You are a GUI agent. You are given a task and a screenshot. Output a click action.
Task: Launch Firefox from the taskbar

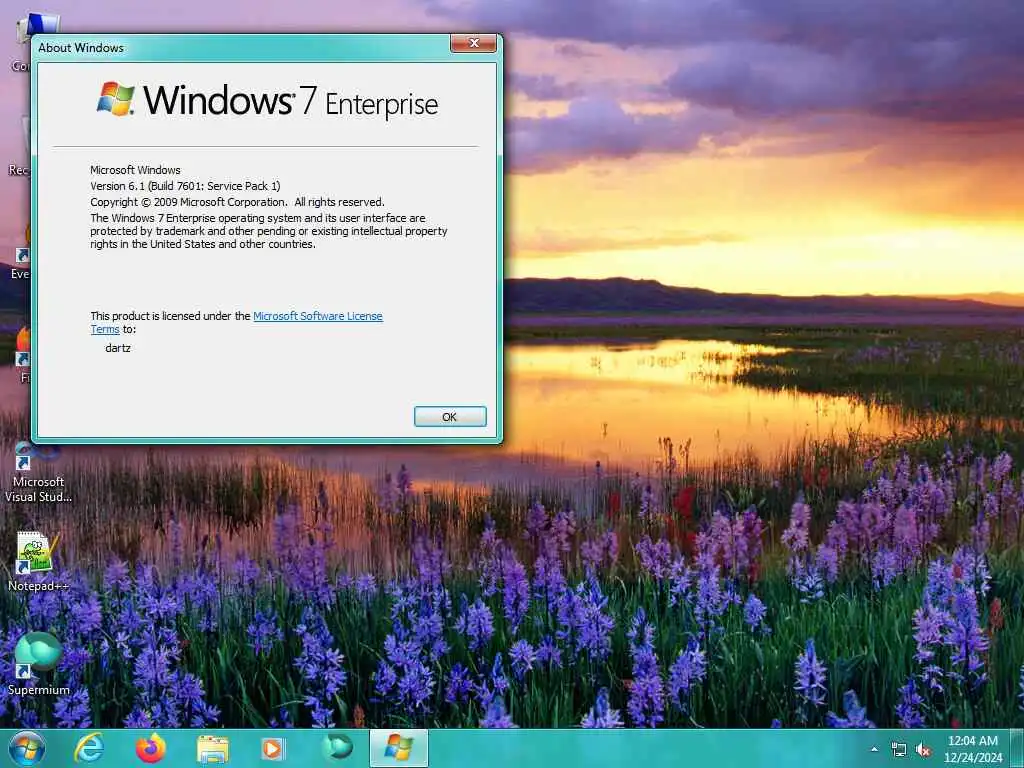click(151, 748)
